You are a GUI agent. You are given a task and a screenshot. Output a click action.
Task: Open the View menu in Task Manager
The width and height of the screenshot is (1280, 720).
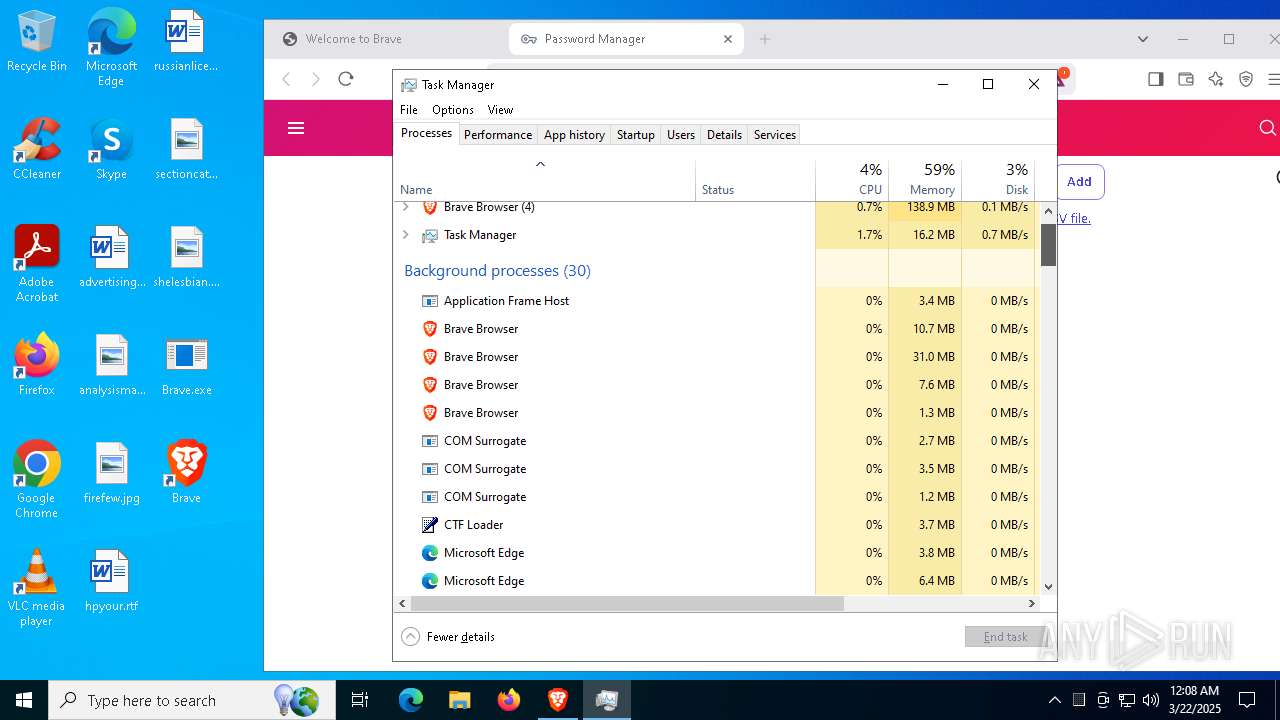(500, 110)
